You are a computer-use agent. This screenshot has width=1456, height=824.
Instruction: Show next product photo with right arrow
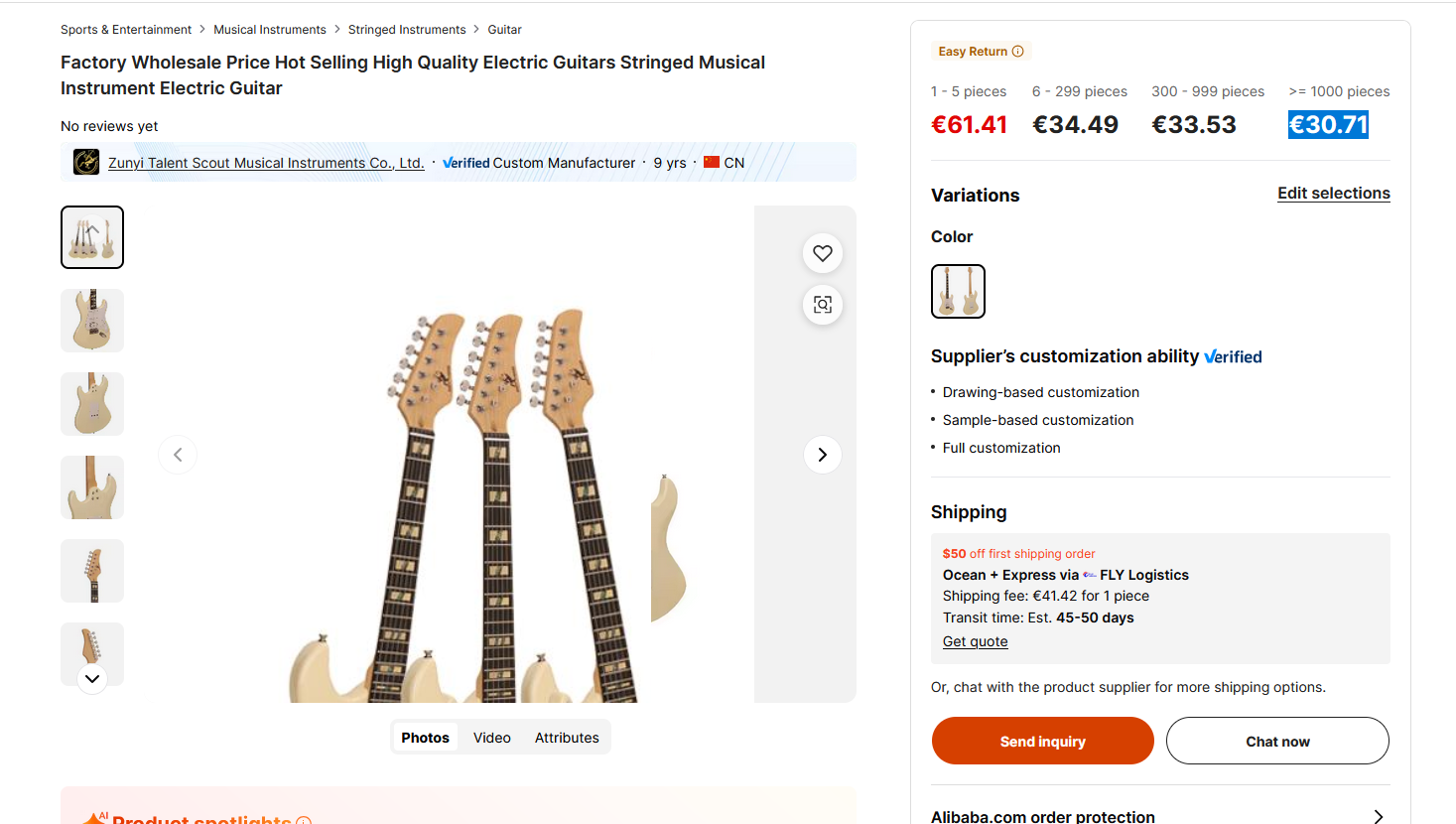click(x=822, y=455)
